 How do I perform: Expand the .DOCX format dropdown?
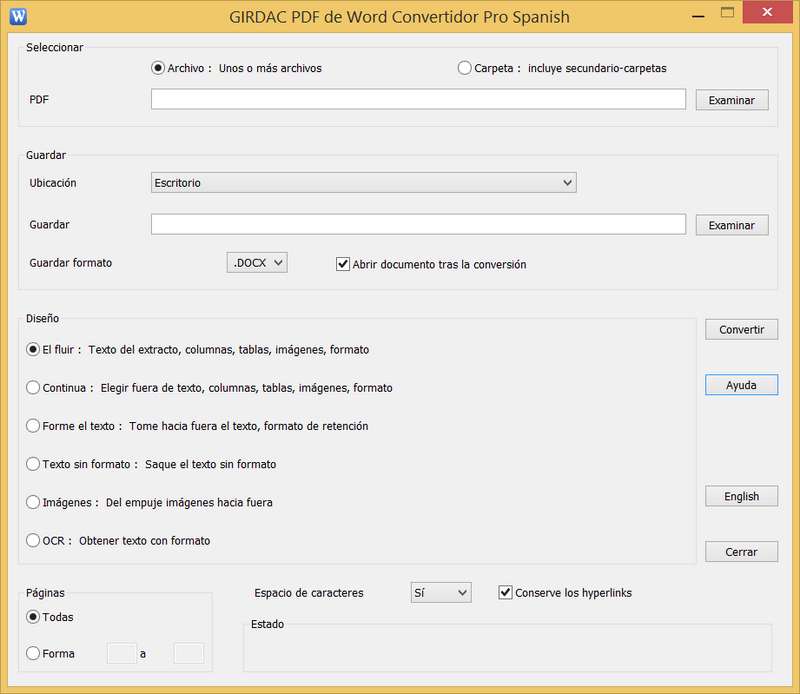click(x=257, y=263)
